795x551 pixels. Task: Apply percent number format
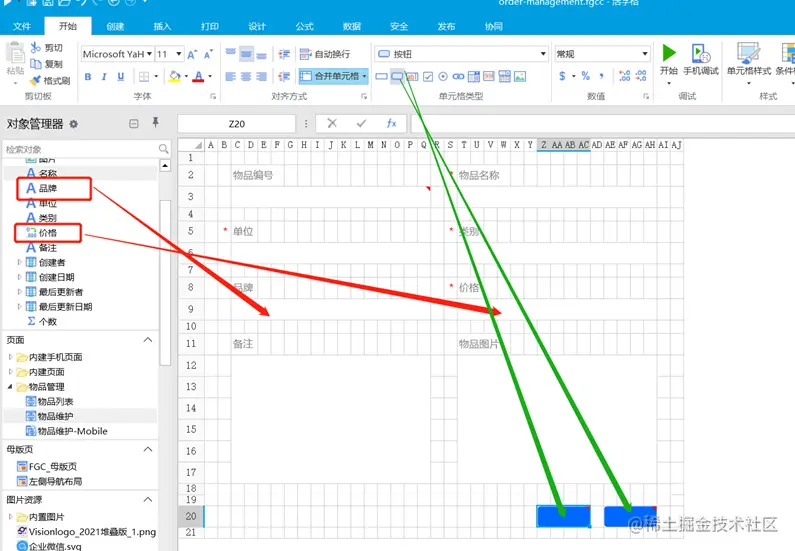coord(586,76)
